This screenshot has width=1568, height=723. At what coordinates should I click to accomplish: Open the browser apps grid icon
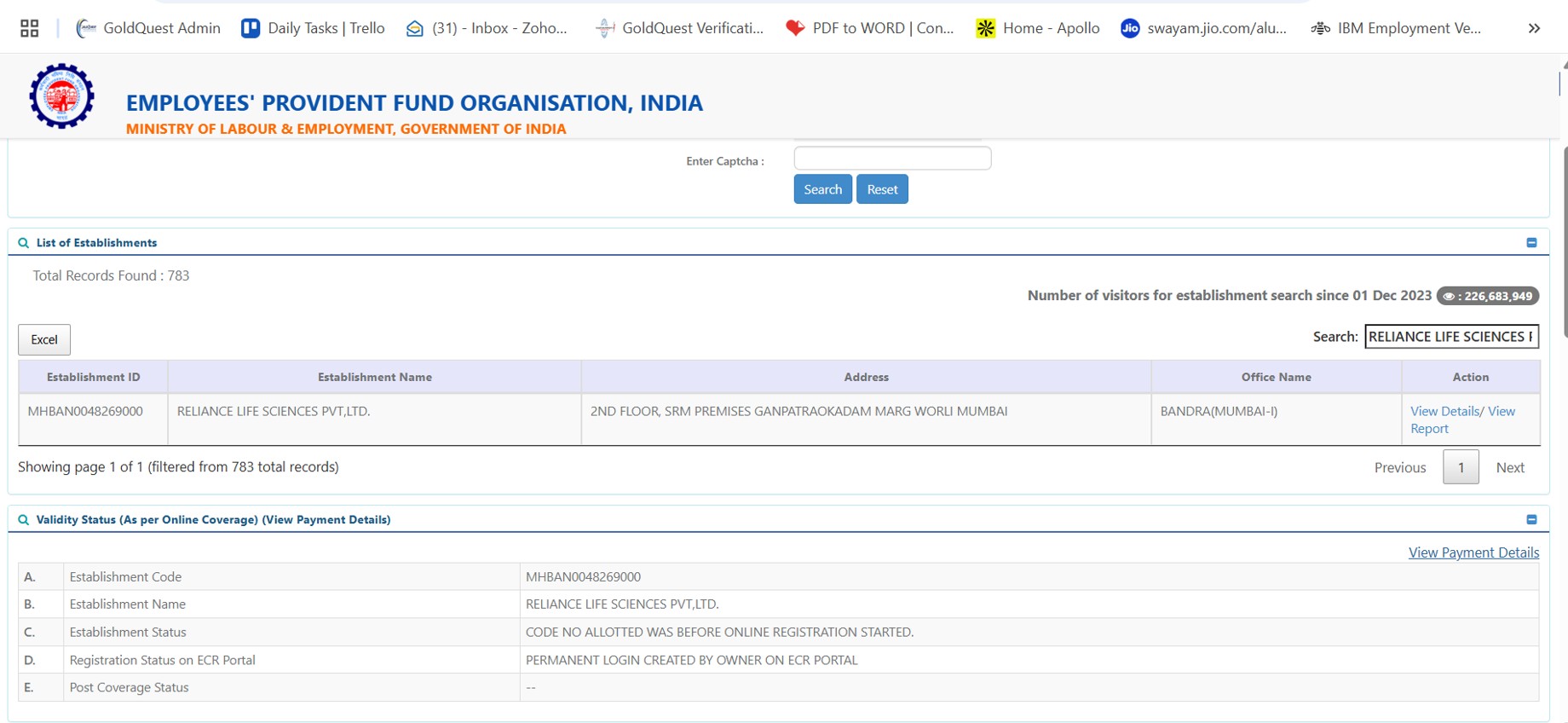30,28
